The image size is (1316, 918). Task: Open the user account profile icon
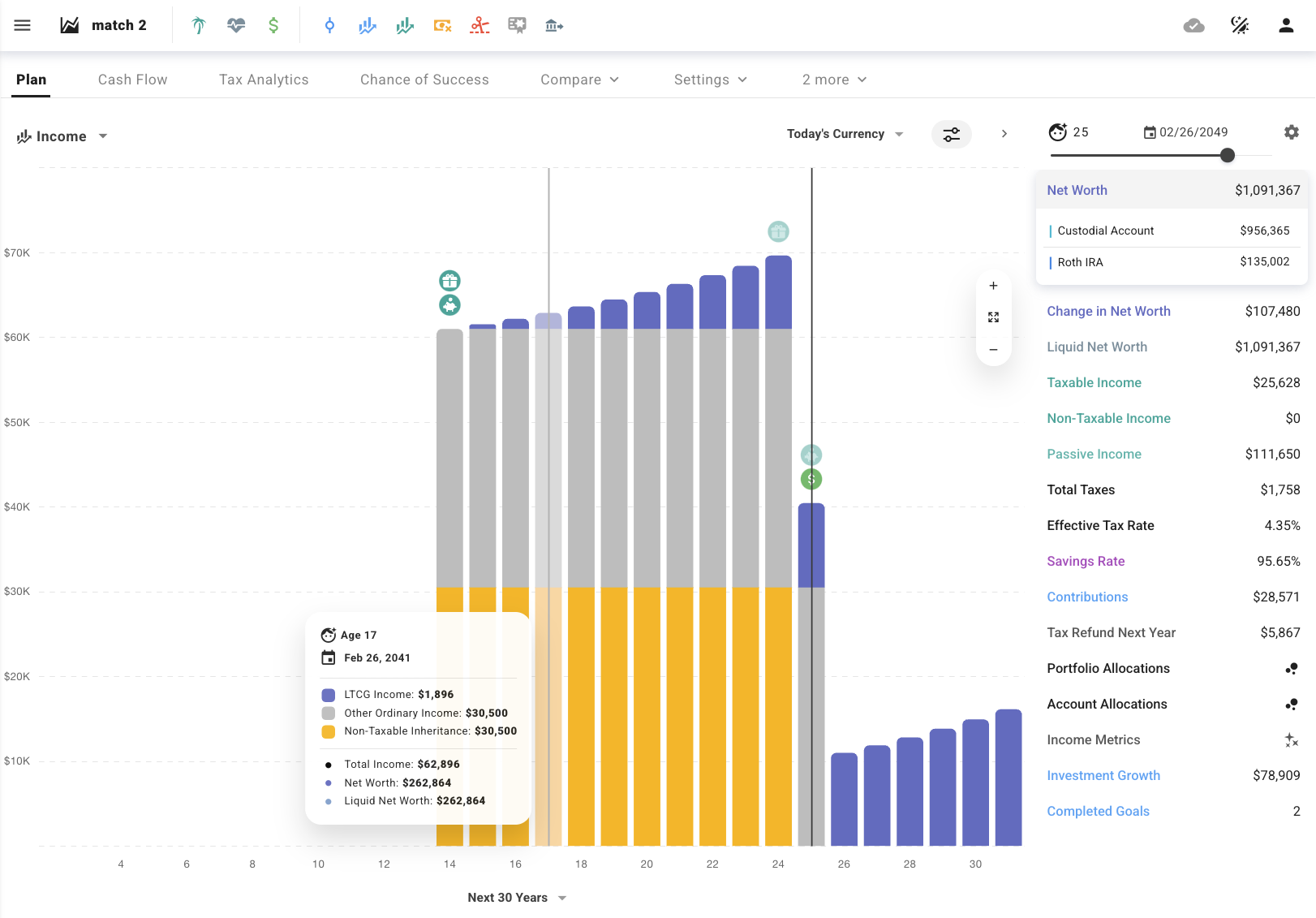[1286, 25]
